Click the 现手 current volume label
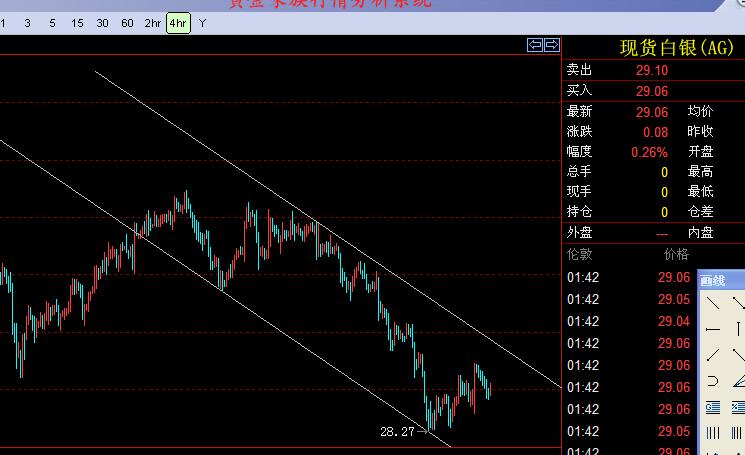 click(579, 191)
